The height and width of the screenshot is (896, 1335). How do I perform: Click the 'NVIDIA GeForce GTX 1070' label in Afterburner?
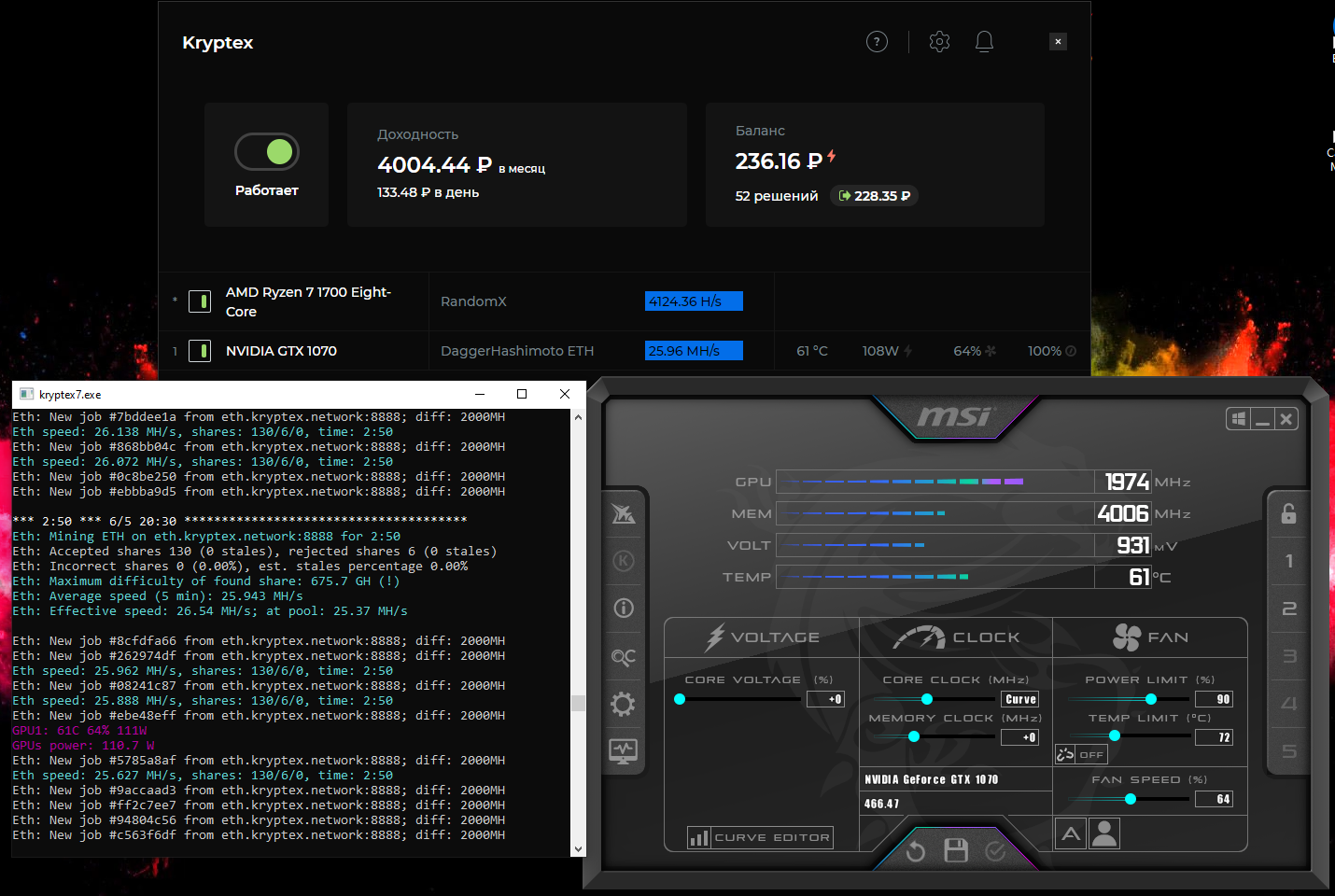click(x=931, y=779)
